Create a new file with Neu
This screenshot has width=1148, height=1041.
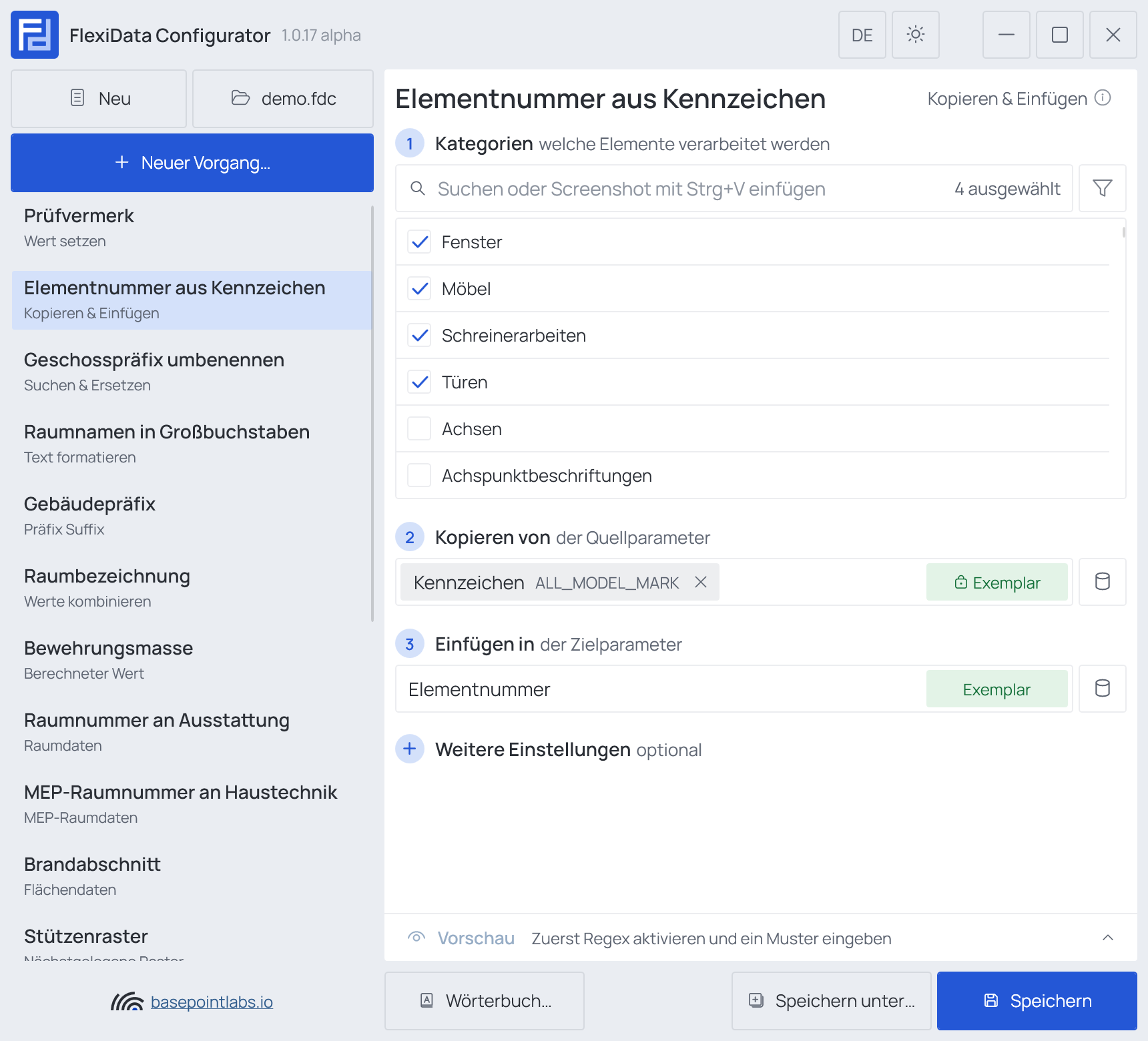click(x=99, y=99)
